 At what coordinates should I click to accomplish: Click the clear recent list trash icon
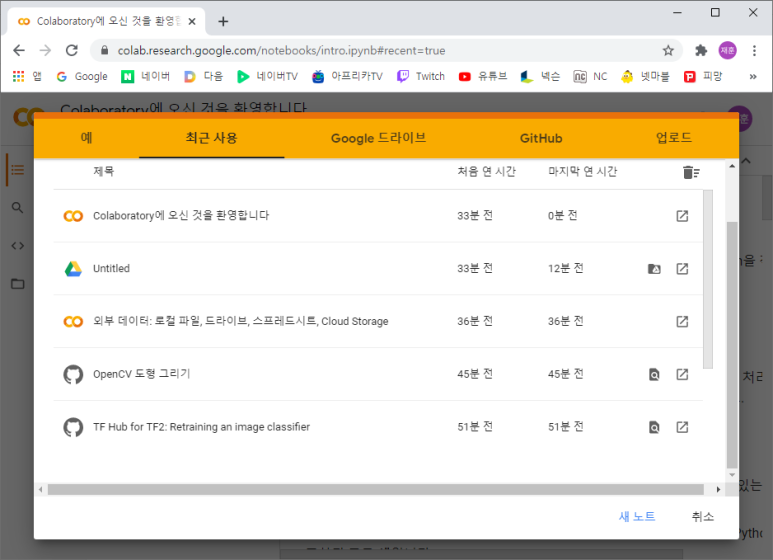(x=691, y=172)
